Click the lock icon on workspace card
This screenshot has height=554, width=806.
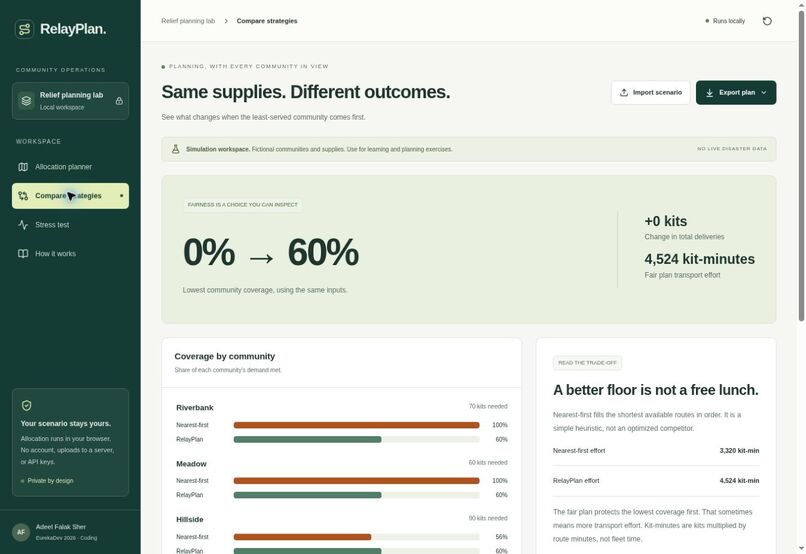click(119, 101)
